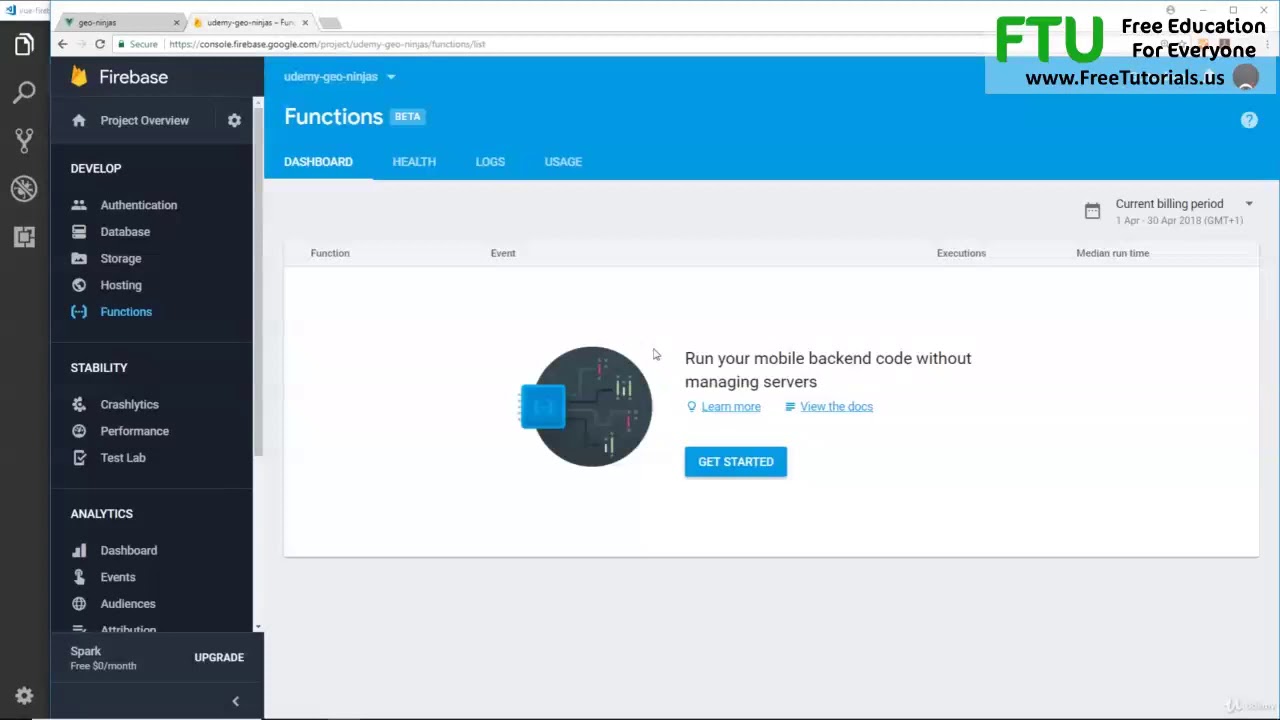Click the Event column header
The width and height of the screenshot is (1280, 720).
503,253
